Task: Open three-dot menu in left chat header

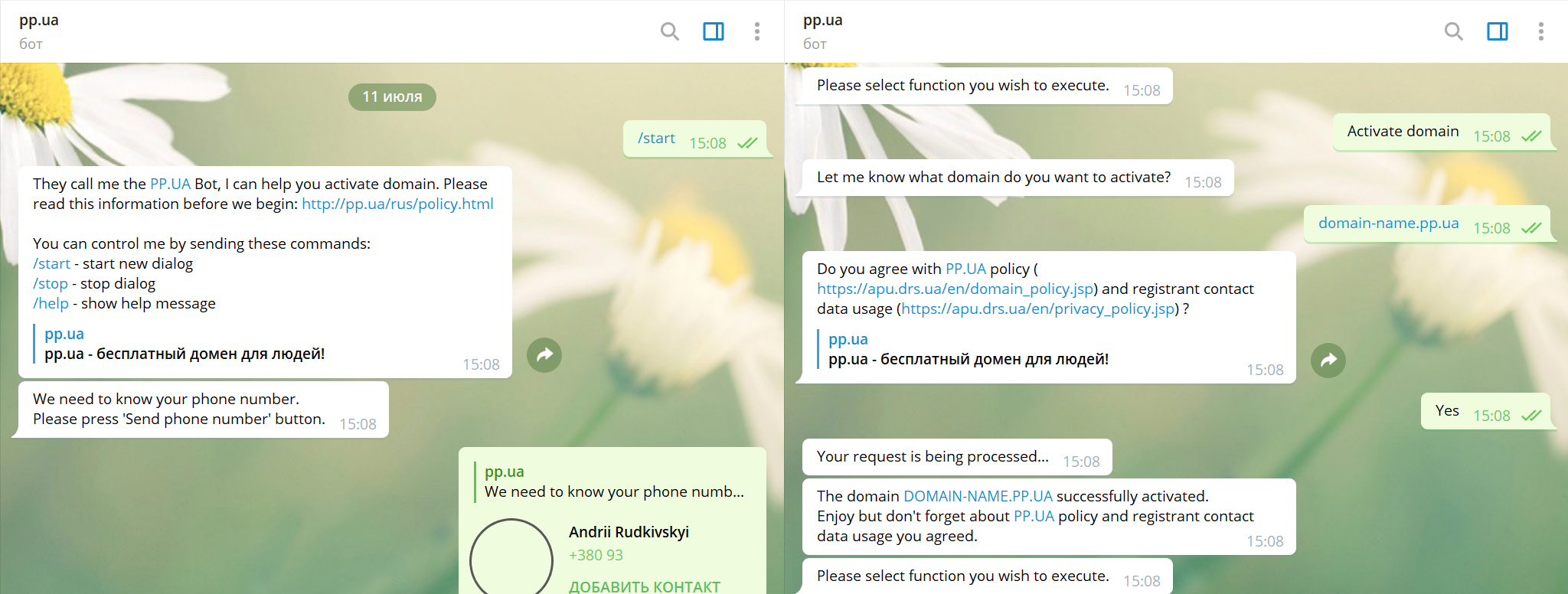Action: point(756,31)
